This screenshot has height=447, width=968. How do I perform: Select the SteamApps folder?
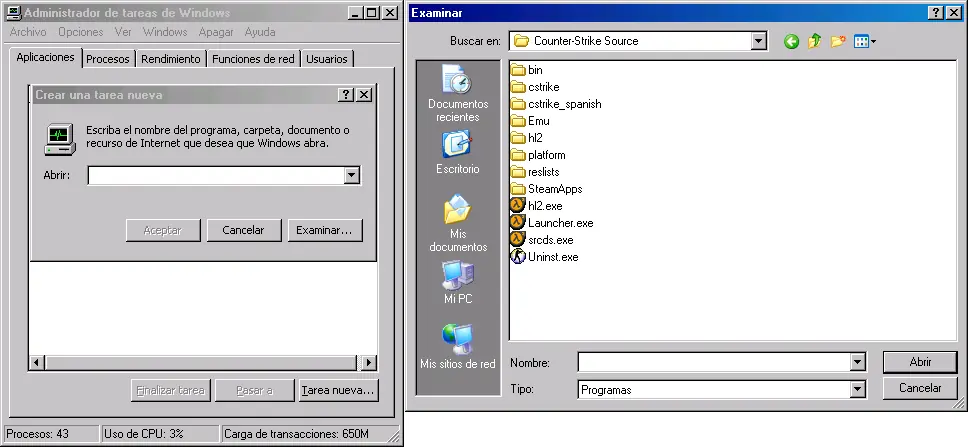(x=547, y=189)
